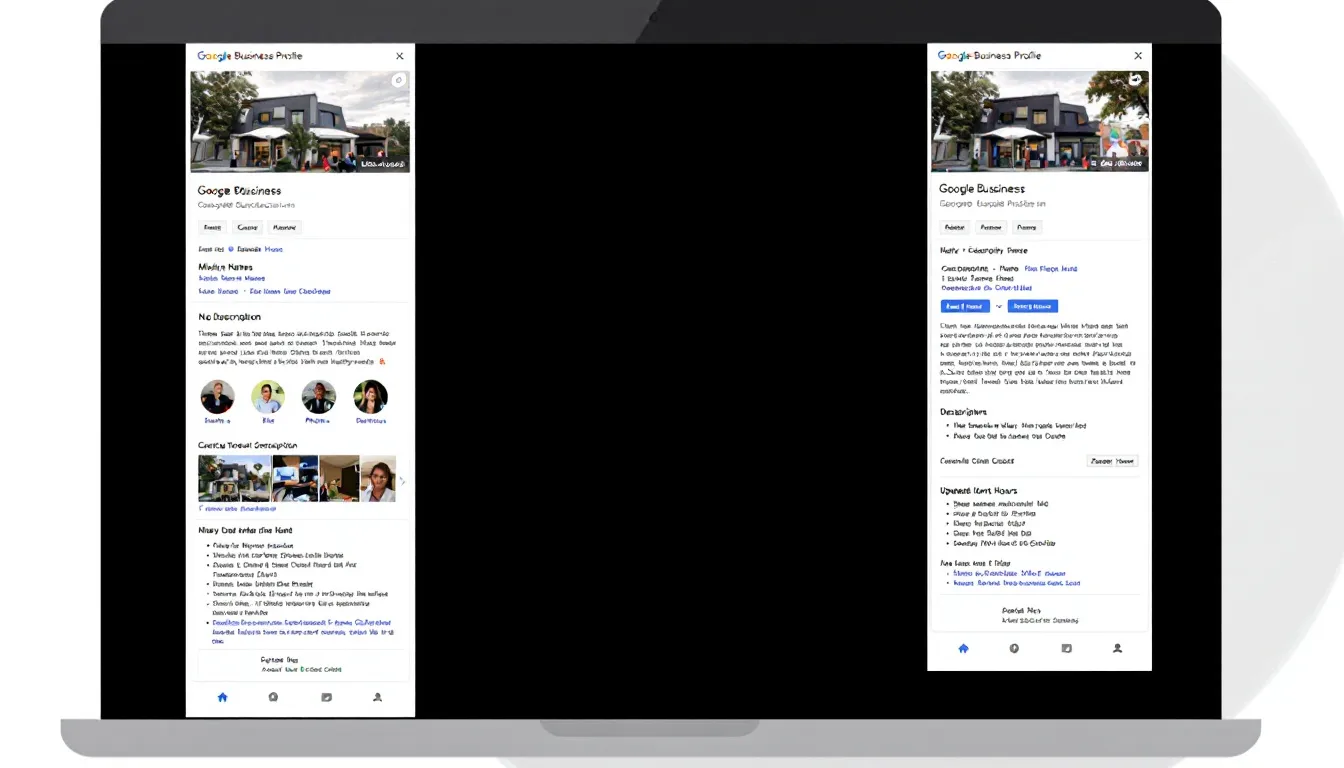Click second blue bulleted link near right panel's bottom

[1017, 583]
